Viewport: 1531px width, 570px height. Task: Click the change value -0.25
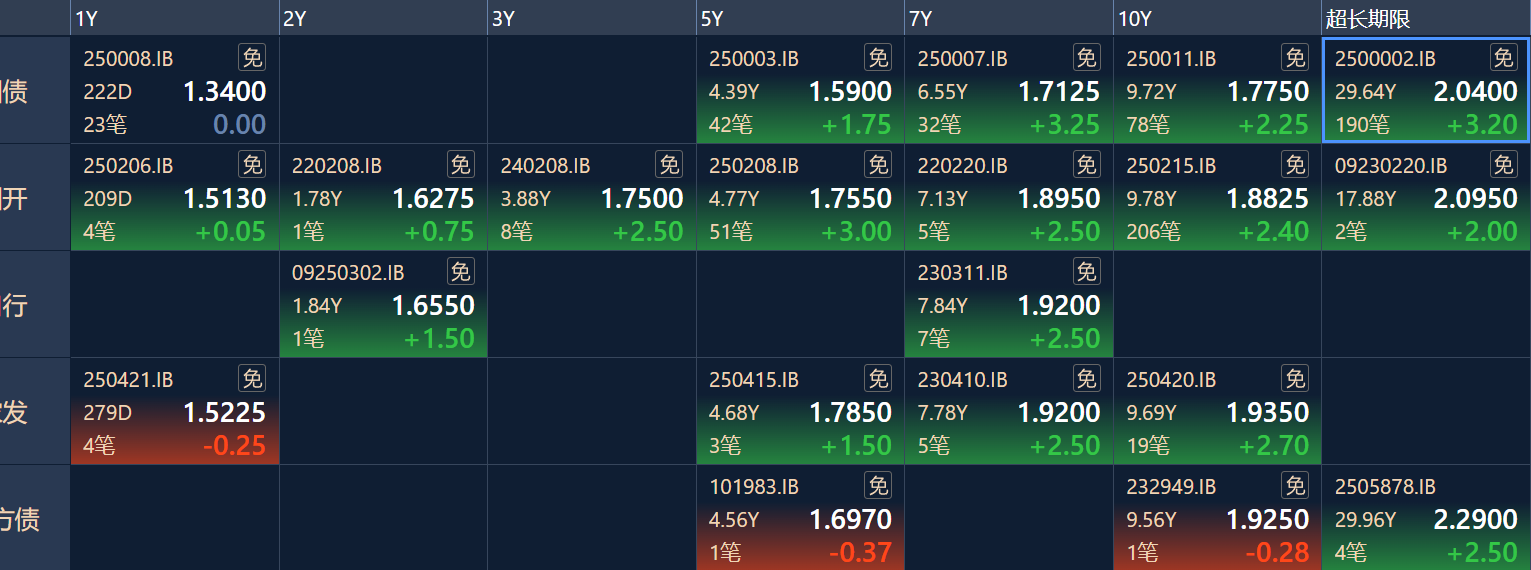[235, 446]
